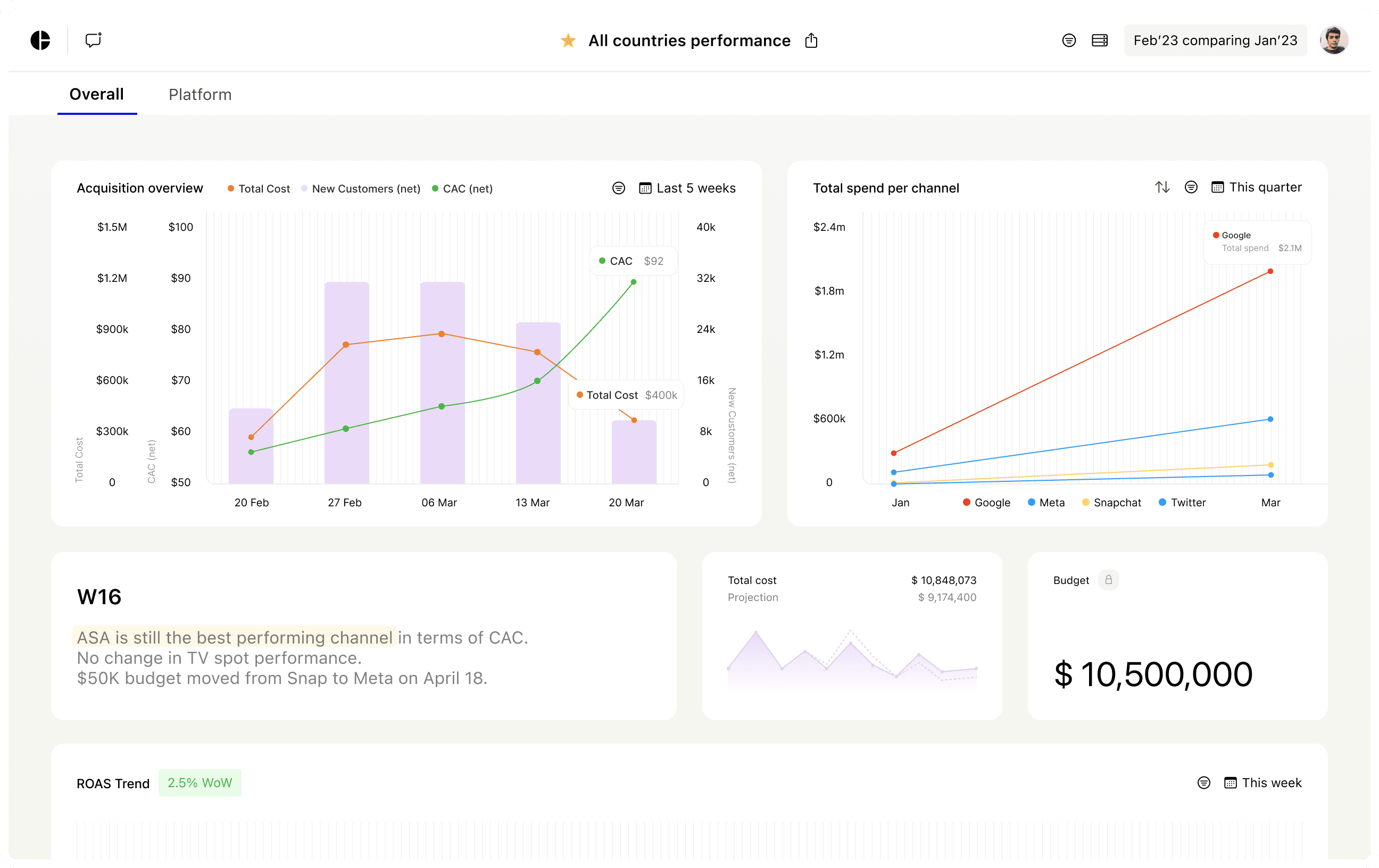Click the Budget lock icon

tap(1108, 580)
